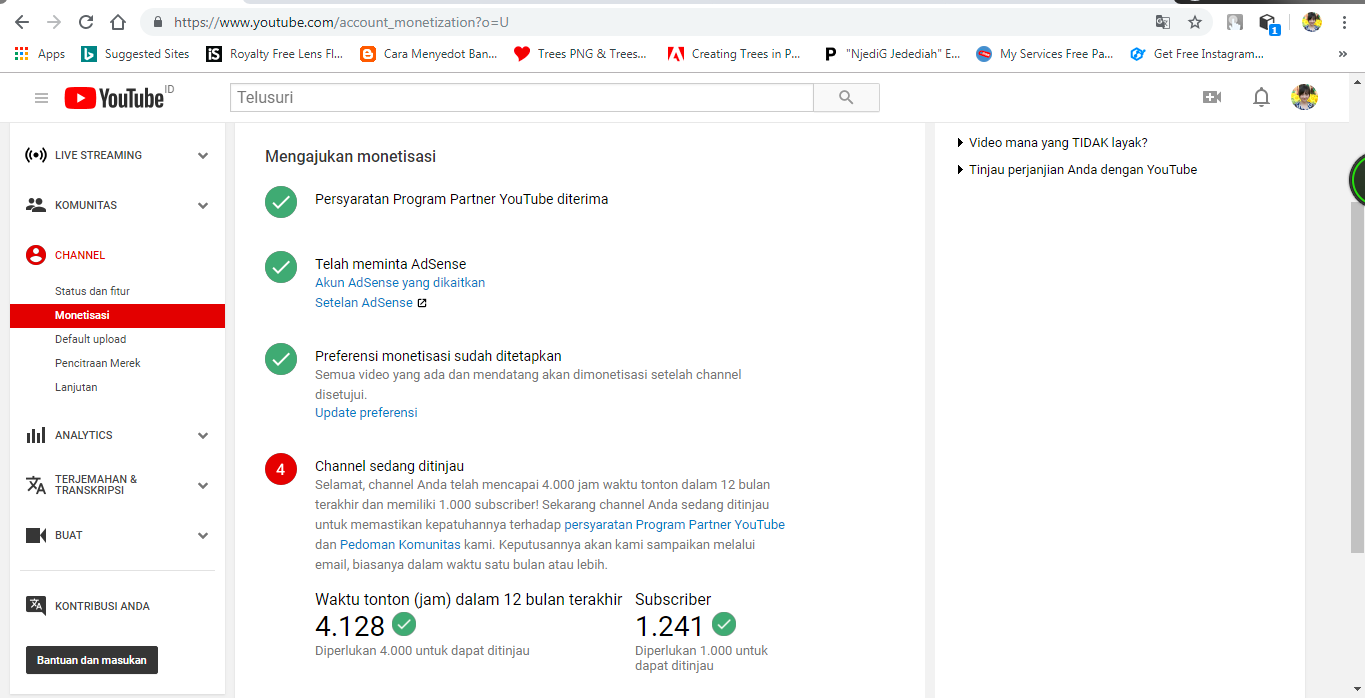The height and width of the screenshot is (698, 1365).
Task: Click the browser forward arrow
Action: click(x=54, y=22)
